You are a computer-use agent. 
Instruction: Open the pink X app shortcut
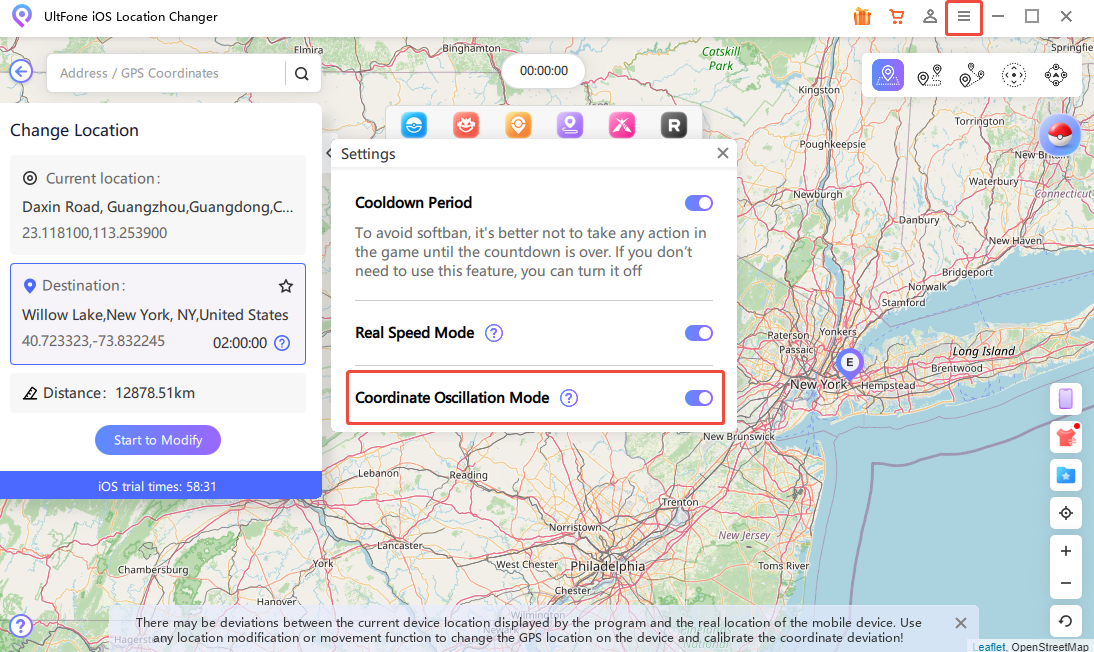click(x=622, y=125)
